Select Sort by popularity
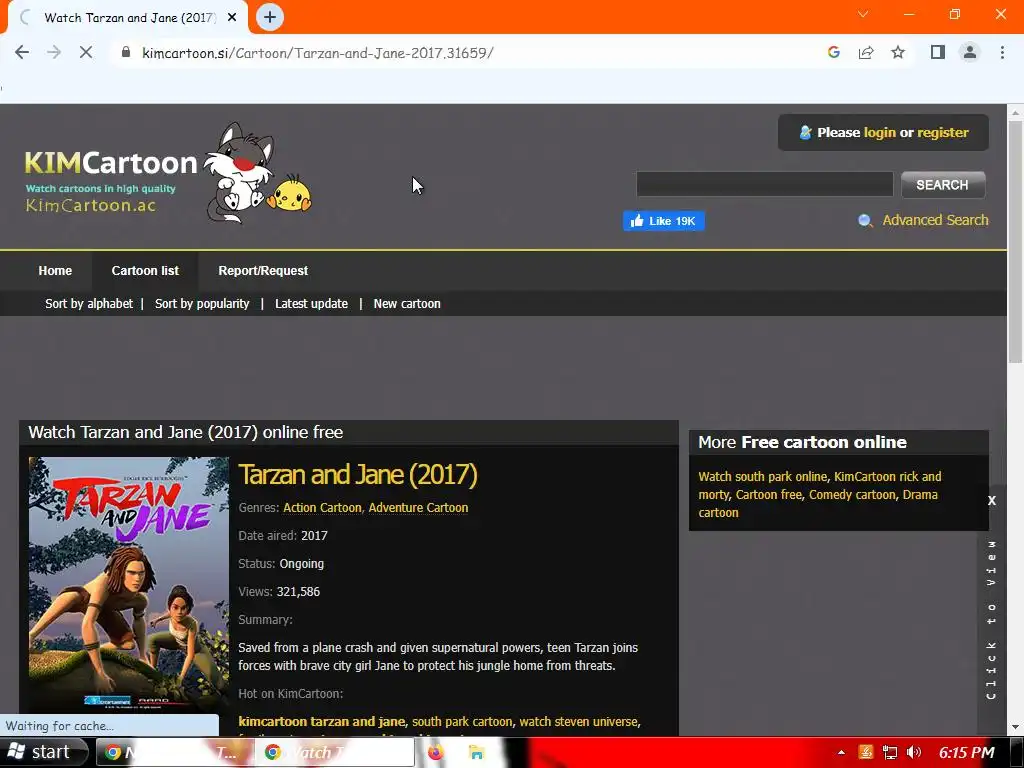The width and height of the screenshot is (1024, 768). pyautogui.click(x=202, y=304)
